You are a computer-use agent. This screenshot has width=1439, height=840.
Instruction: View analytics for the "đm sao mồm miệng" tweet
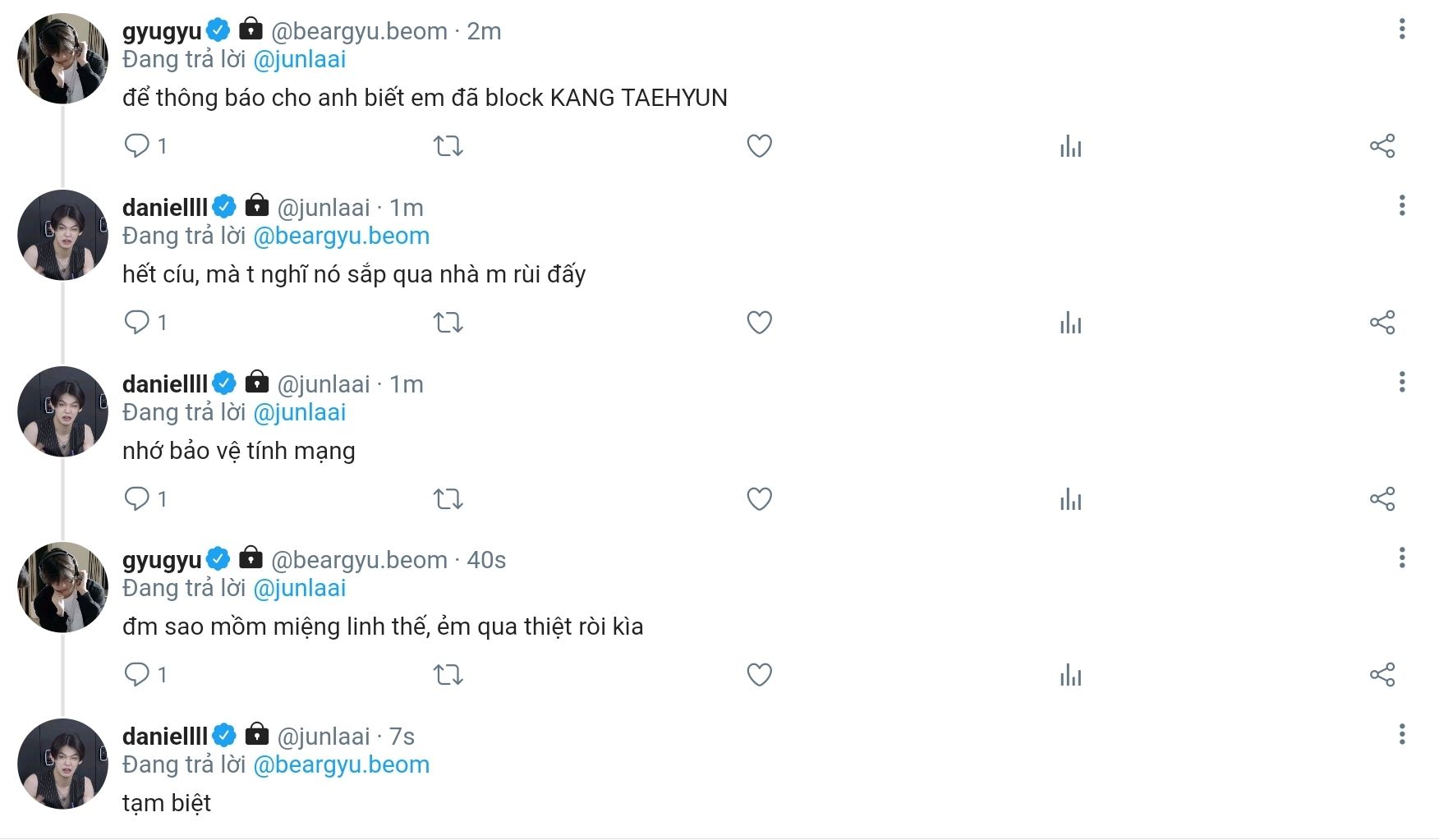pyautogui.click(x=1070, y=675)
